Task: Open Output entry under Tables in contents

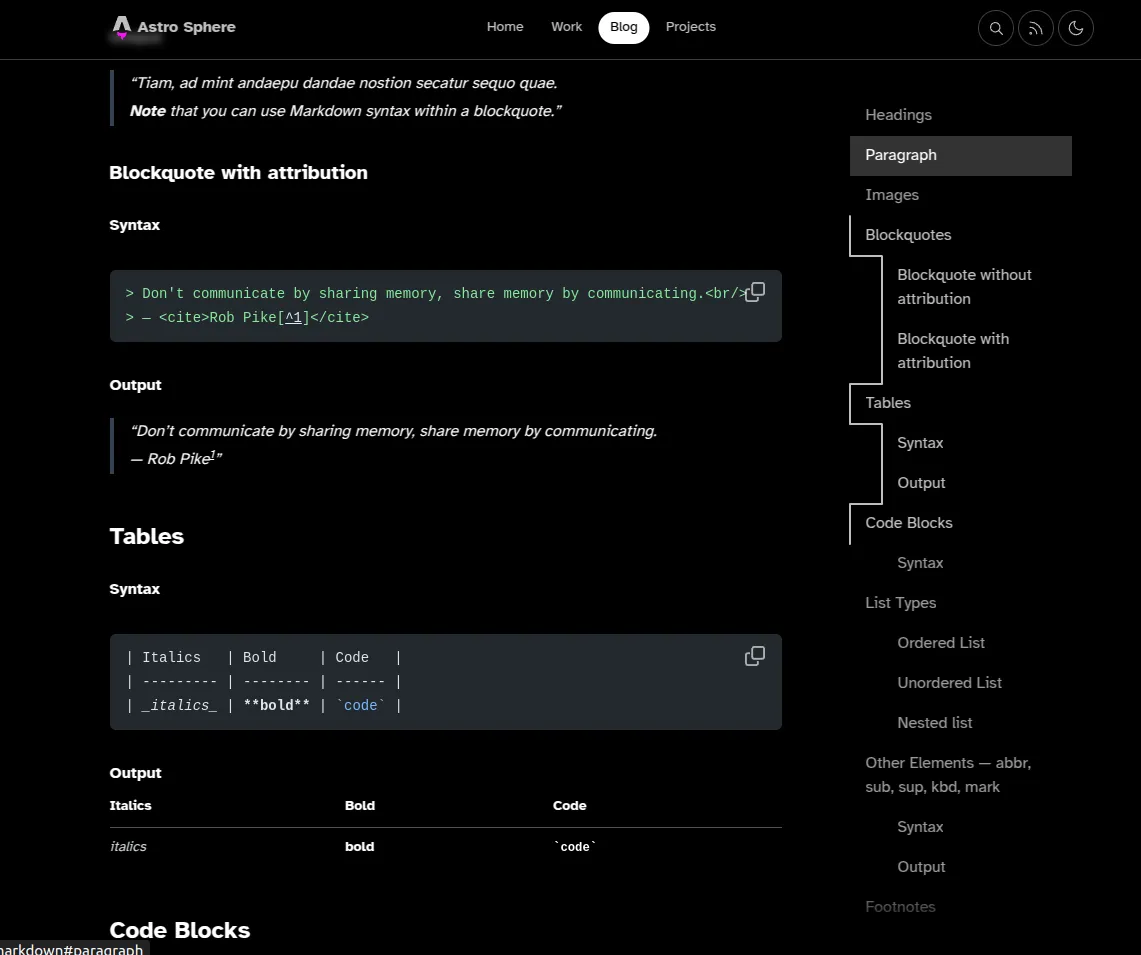Action: pos(921,483)
